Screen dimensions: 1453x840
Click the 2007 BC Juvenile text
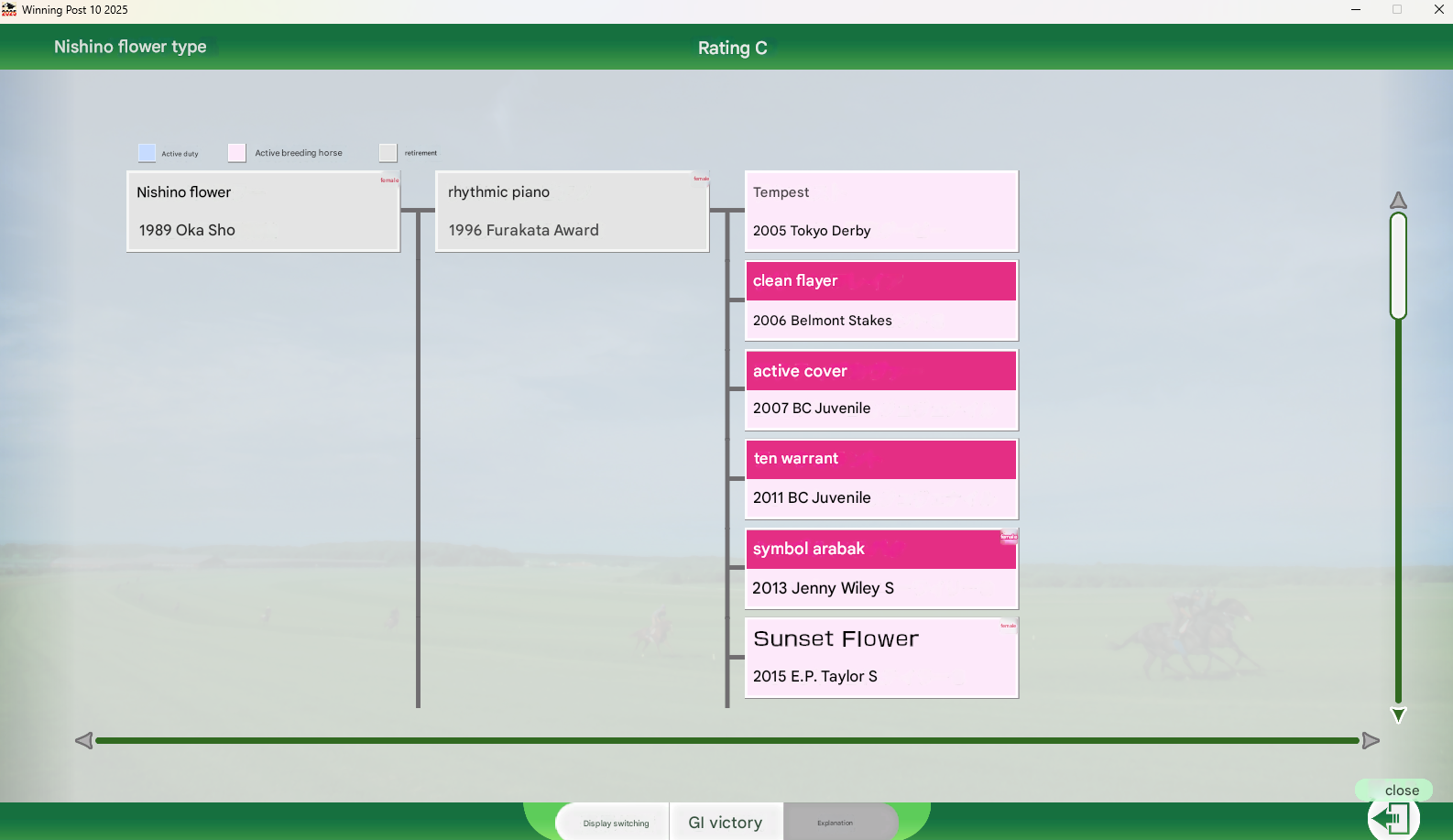coord(812,409)
